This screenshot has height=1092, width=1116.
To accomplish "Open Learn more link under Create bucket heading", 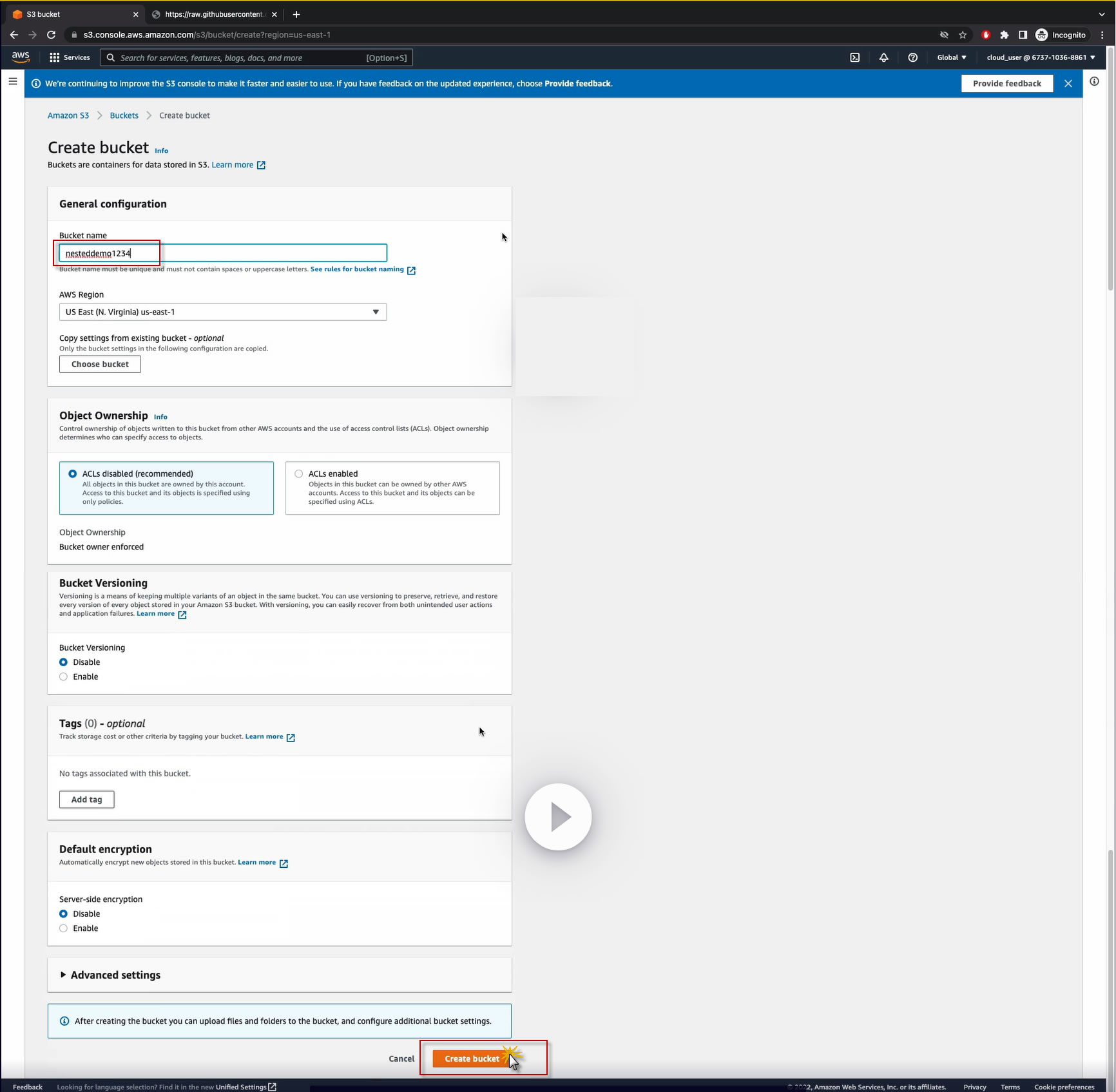I will coord(238,165).
